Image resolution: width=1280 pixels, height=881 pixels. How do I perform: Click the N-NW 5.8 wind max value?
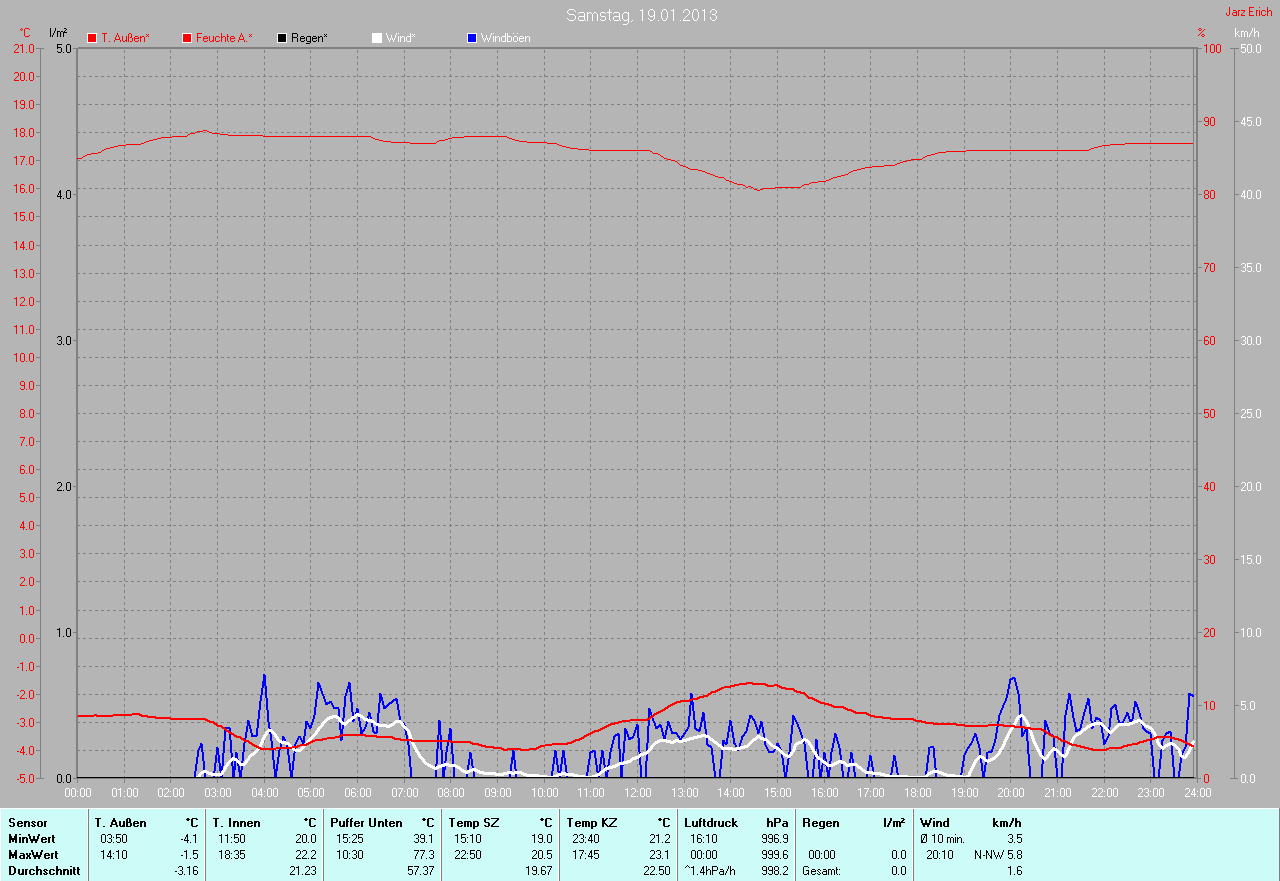[x=998, y=855]
